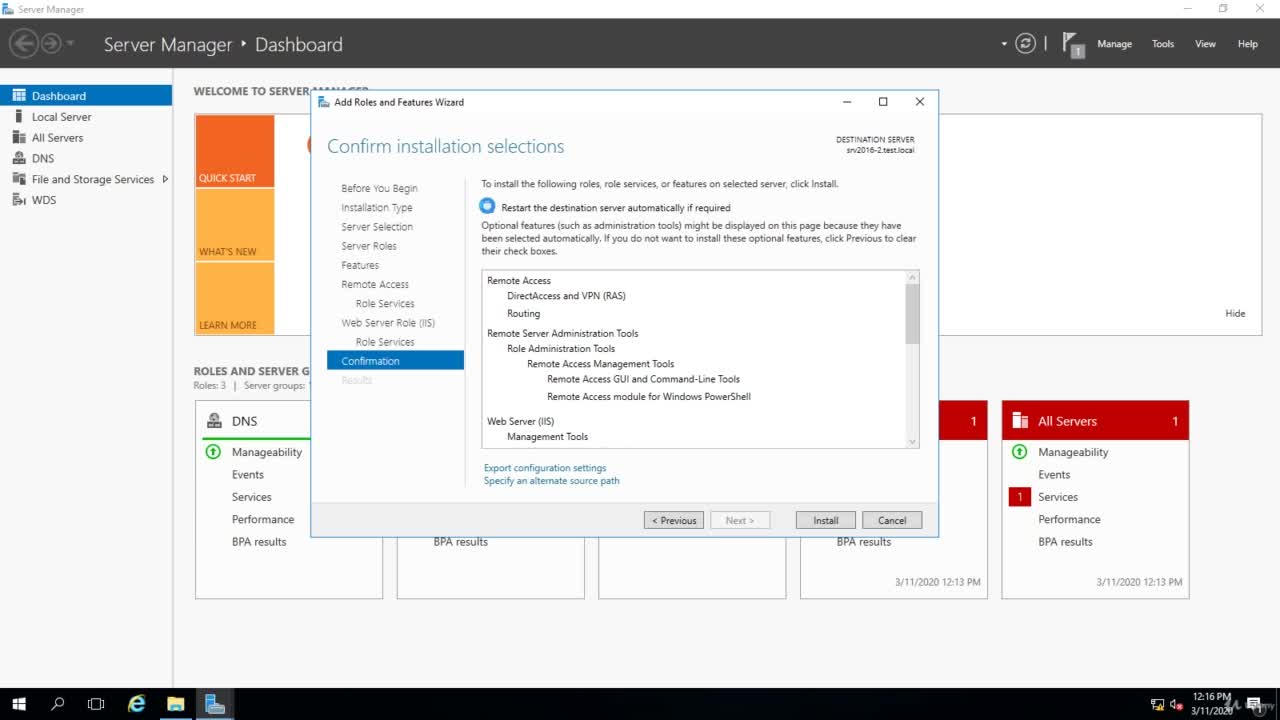Click Hide in the welcome panel

coord(1235,313)
